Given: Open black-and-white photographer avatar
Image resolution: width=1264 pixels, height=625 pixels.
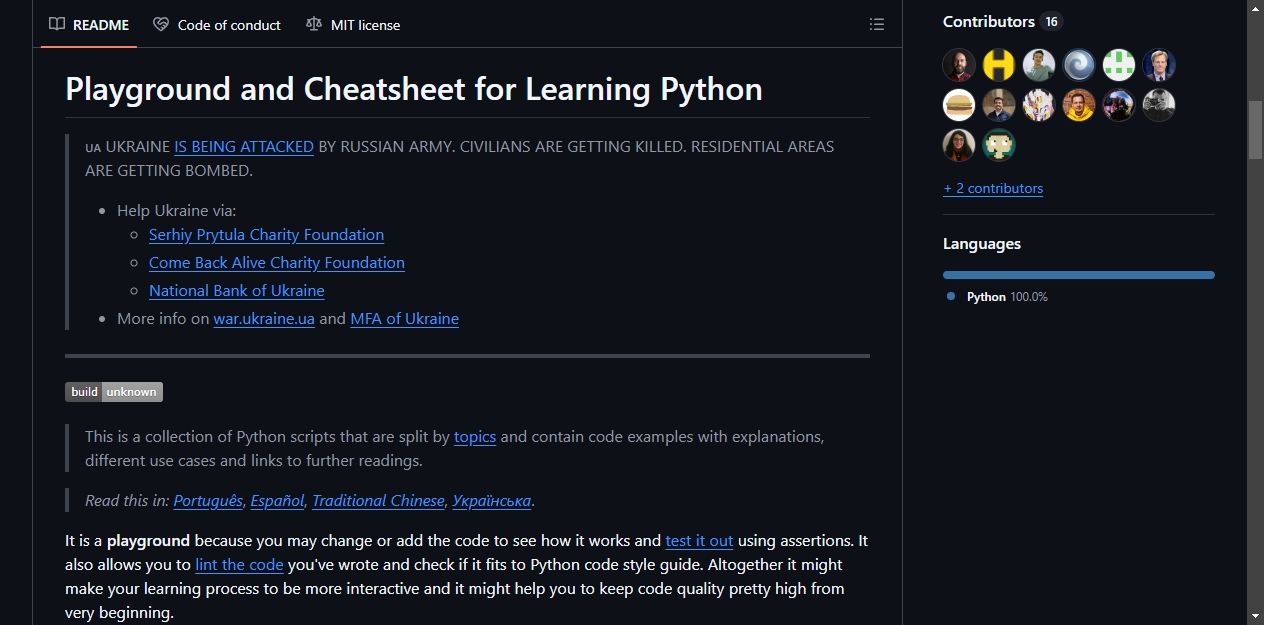Looking at the screenshot, I should click(1159, 105).
